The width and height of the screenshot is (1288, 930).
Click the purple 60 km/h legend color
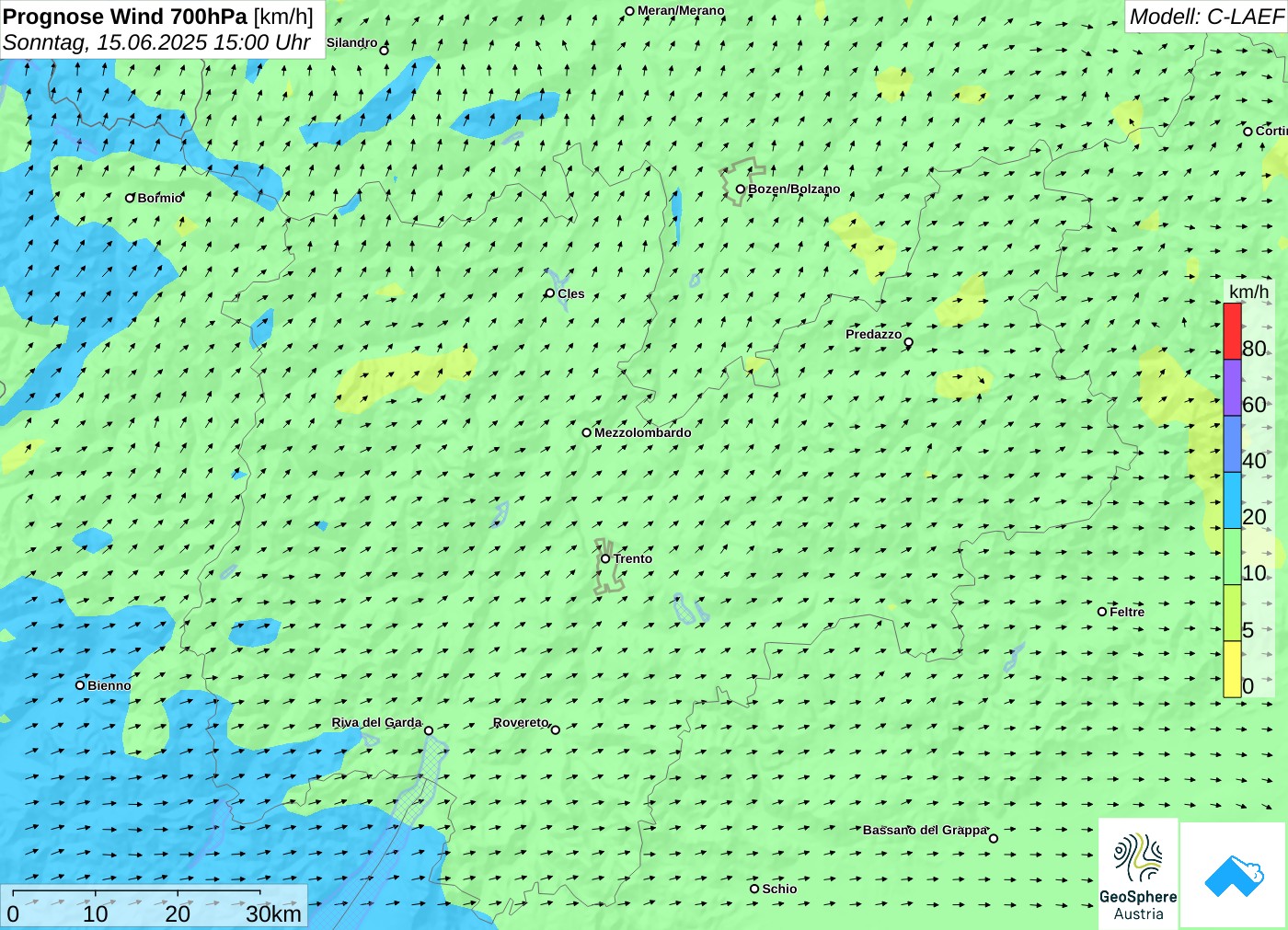click(1232, 387)
